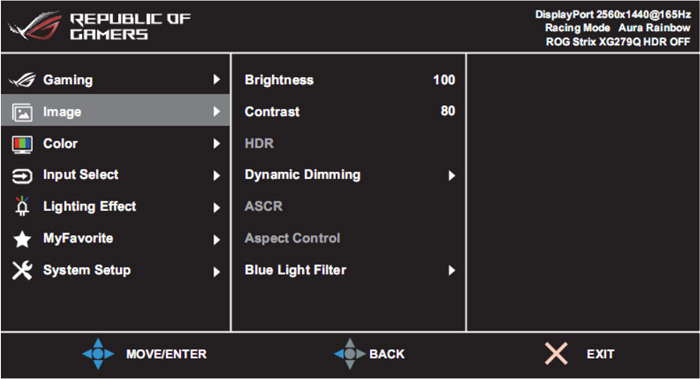
Task: Click the Move/Enter blue joystick icon
Action: [x=98, y=354]
